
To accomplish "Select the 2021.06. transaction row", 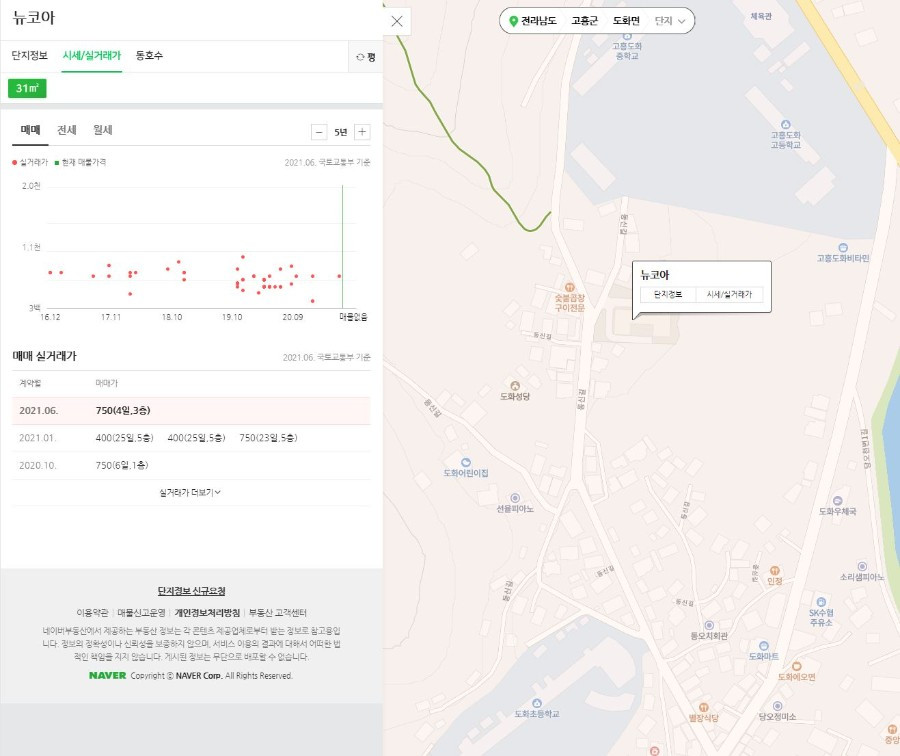I will click(x=191, y=410).
